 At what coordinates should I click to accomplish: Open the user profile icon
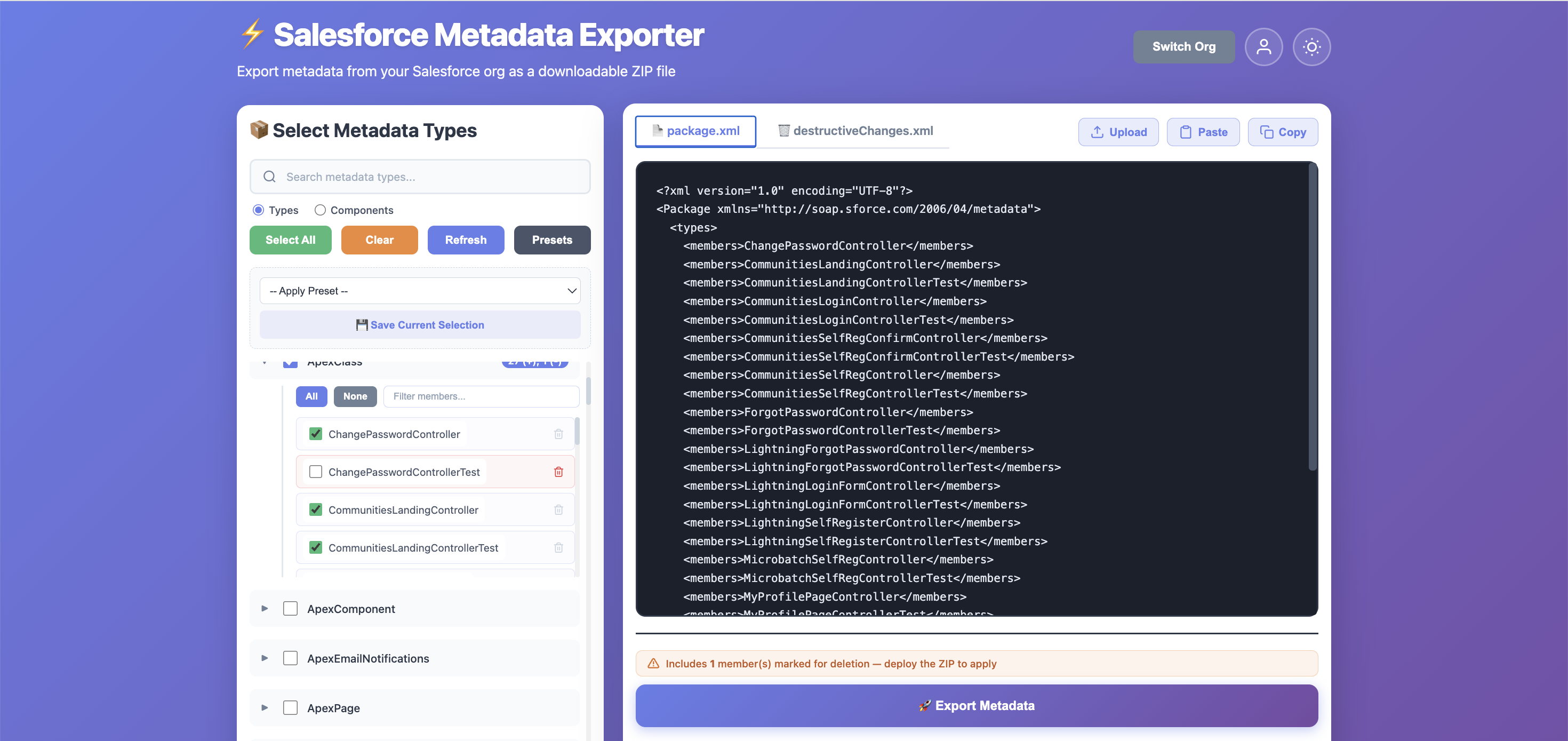1263,47
